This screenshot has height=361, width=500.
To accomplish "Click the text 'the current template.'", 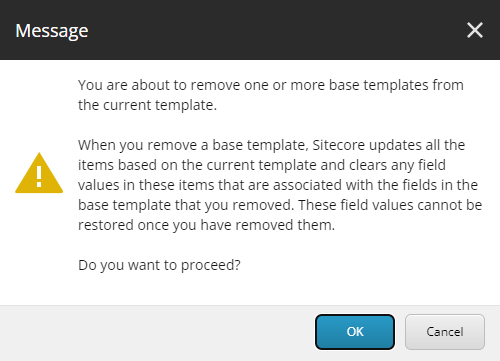I will coord(147,105).
